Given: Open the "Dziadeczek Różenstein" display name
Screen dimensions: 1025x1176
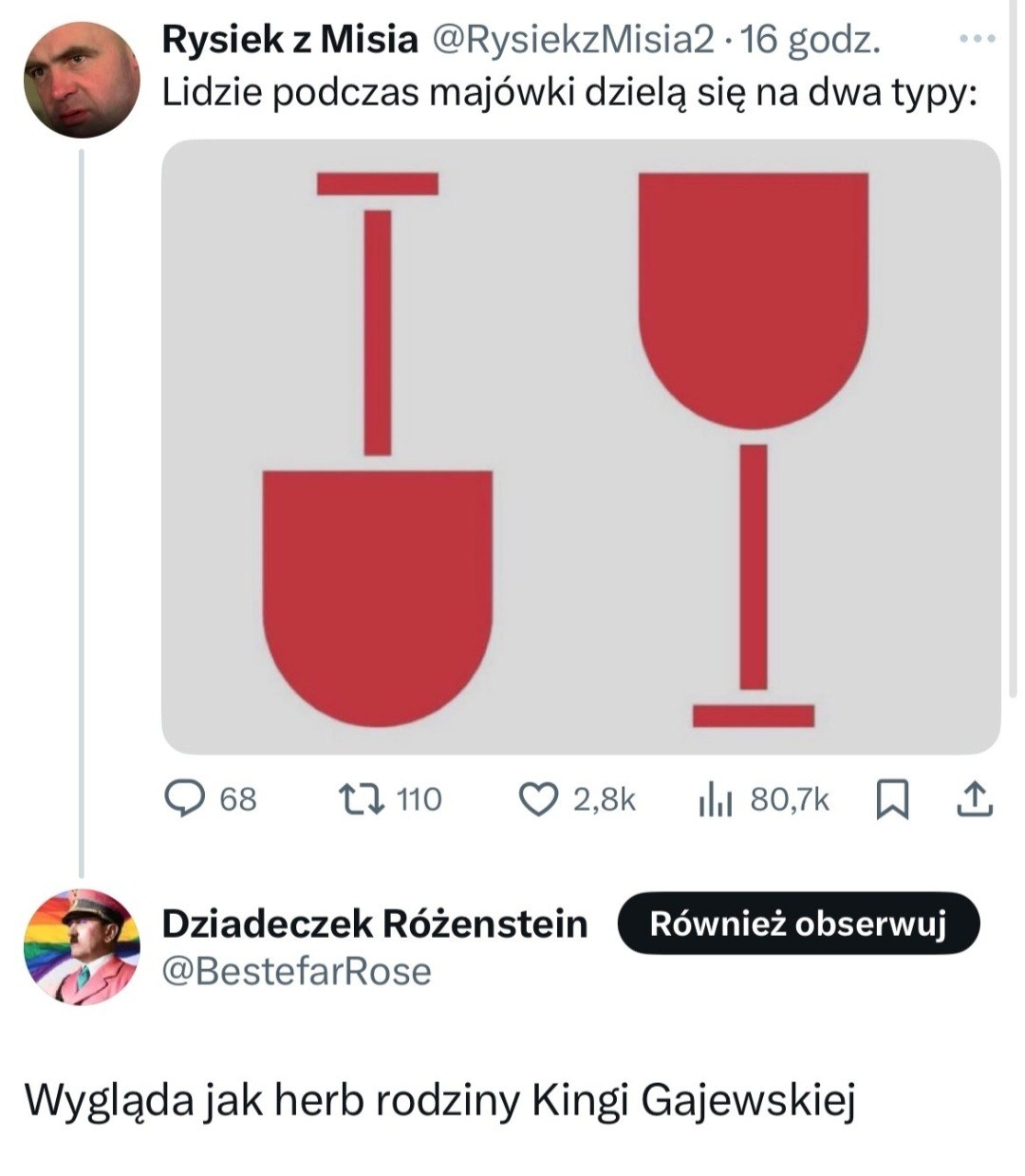Looking at the screenshot, I should coord(375,923).
